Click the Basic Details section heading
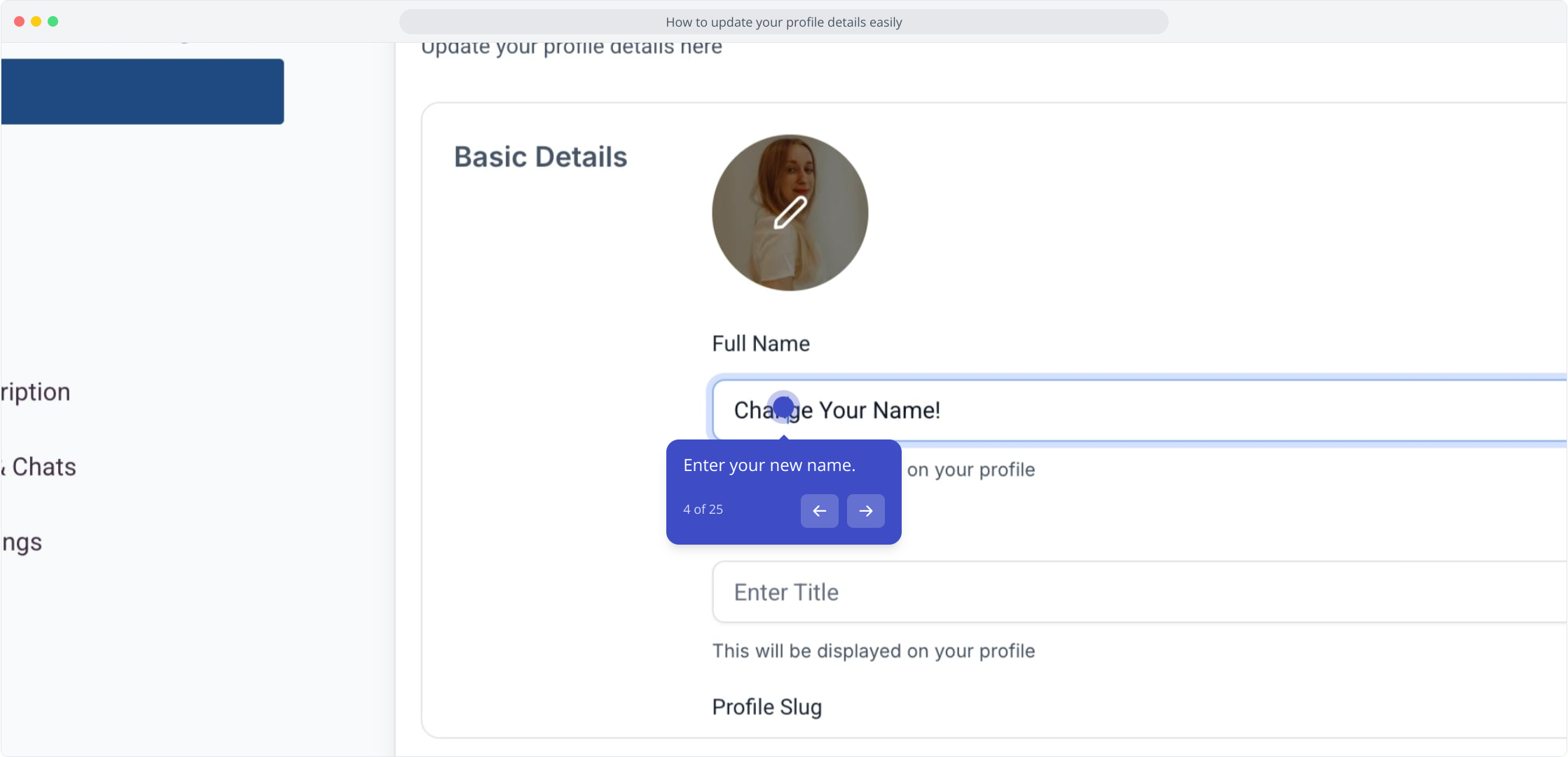 click(x=540, y=157)
